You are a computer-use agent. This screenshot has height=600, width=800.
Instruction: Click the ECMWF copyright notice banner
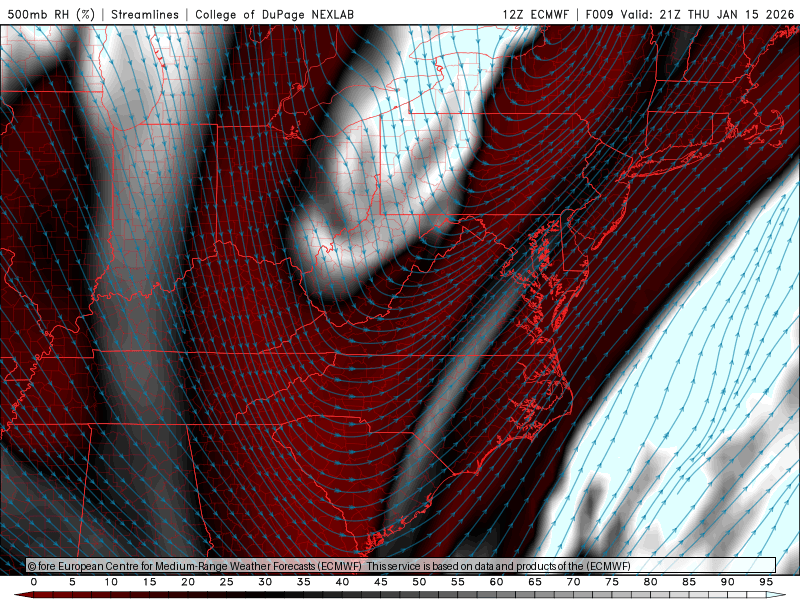[x=401, y=566]
